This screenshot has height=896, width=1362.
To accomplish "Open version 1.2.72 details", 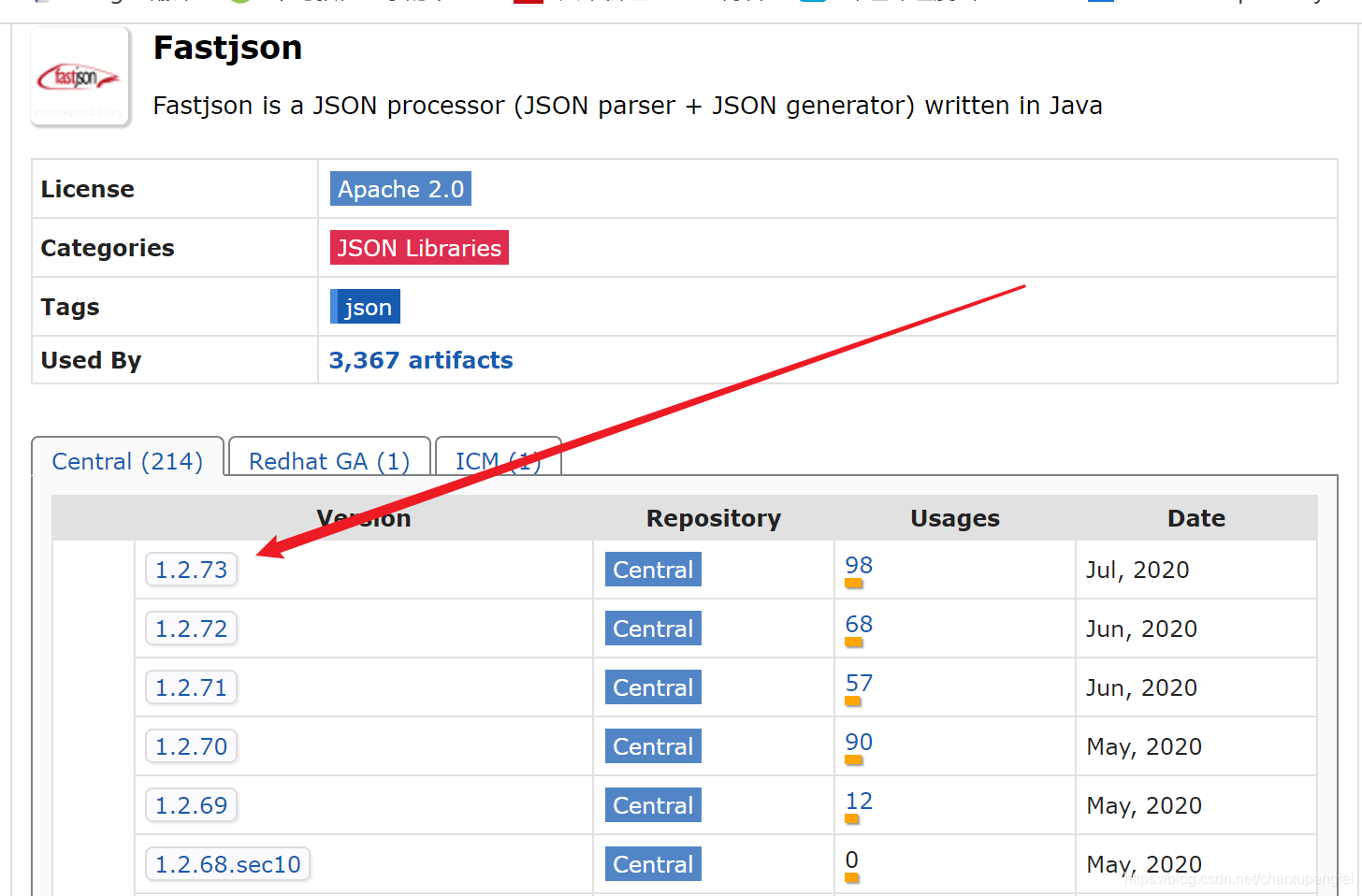I will click(x=191, y=628).
